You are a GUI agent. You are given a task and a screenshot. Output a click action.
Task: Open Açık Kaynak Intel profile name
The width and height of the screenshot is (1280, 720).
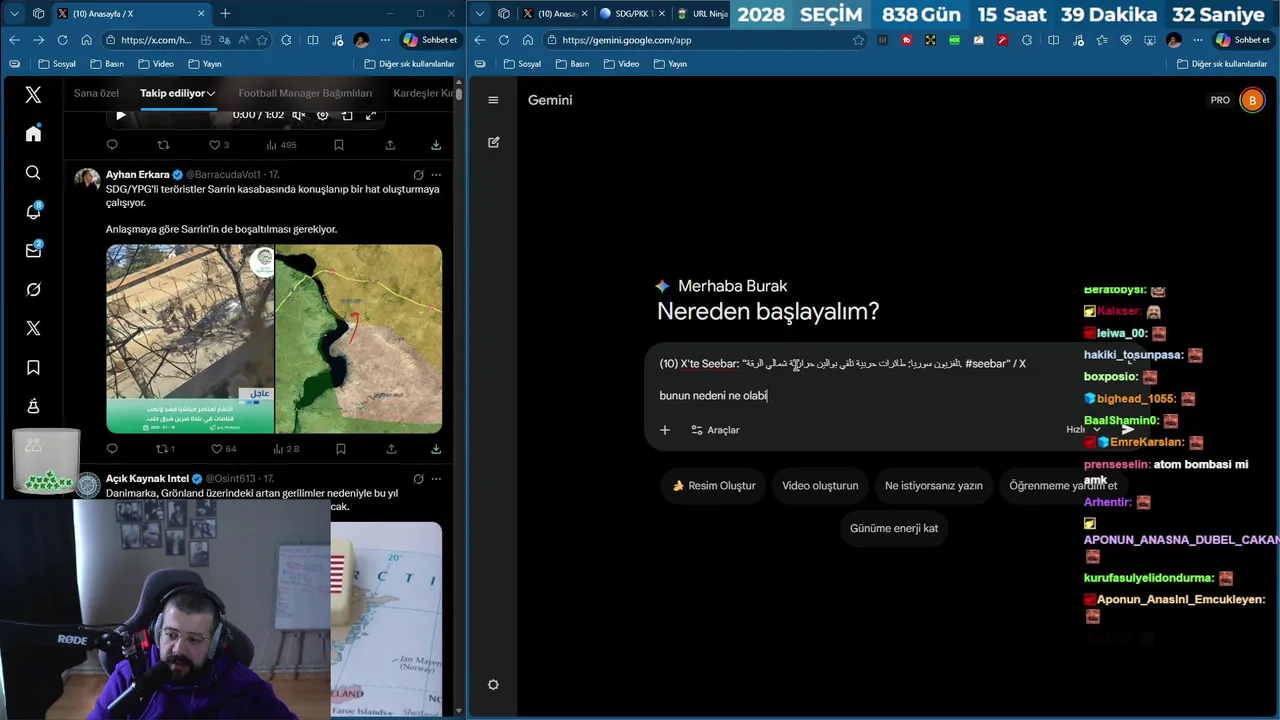coord(147,479)
